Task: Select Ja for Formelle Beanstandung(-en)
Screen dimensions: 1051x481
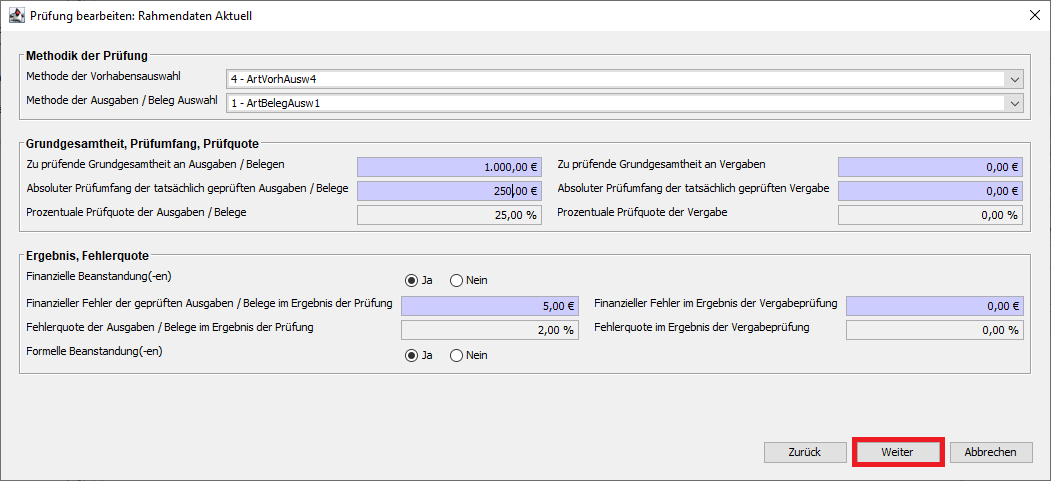Action: pyautogui.click(x=411, y=355)
